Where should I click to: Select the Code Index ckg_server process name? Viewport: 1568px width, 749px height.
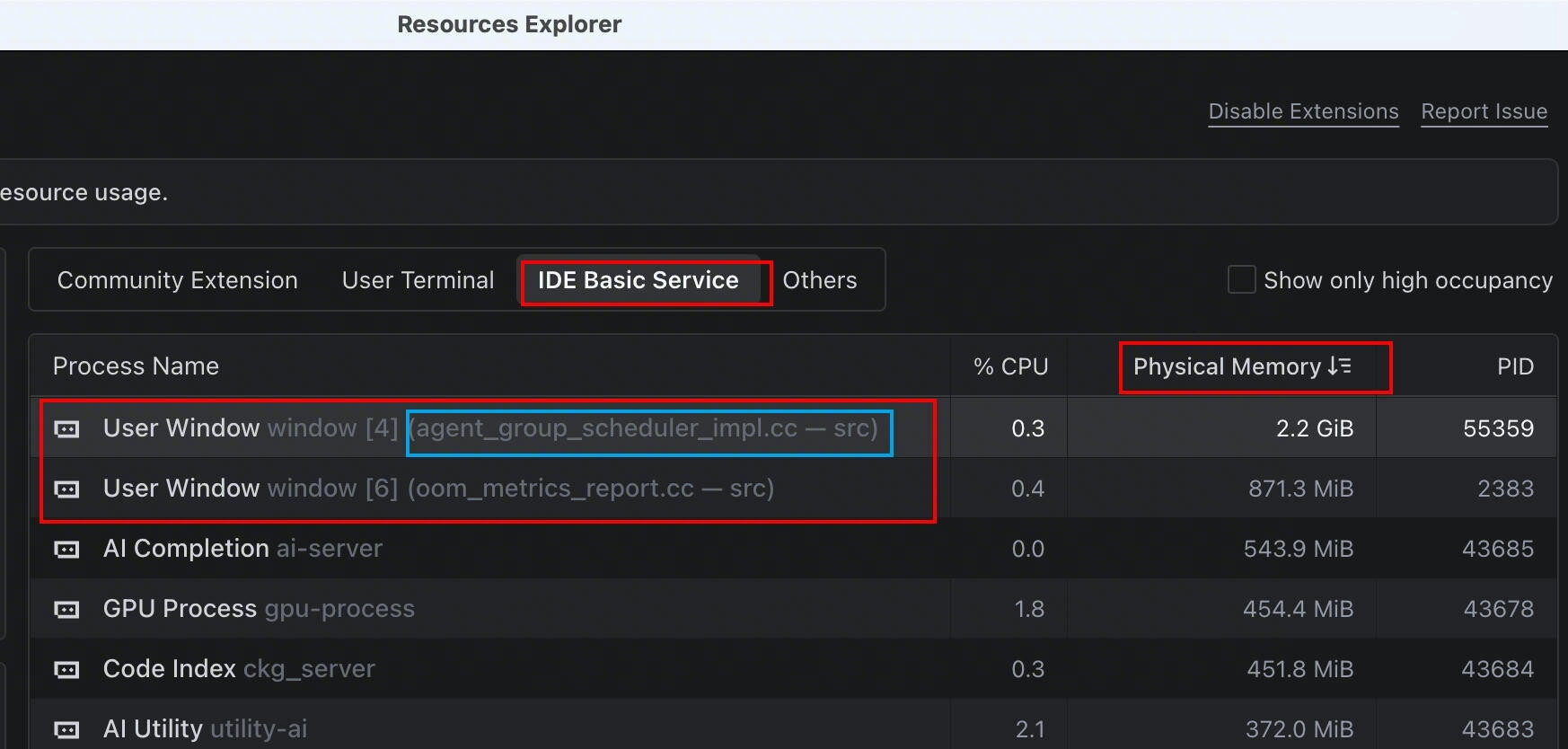(x=239, y=669)
